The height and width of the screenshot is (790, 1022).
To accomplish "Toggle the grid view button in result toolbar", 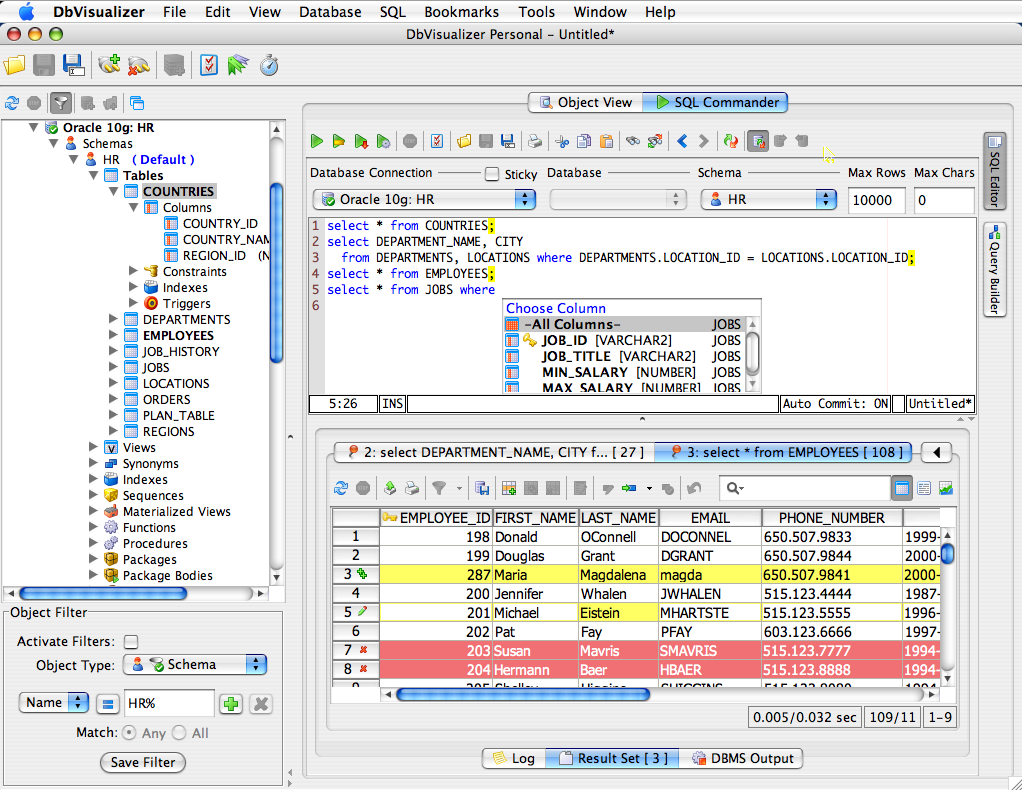I will coord(902,488).
